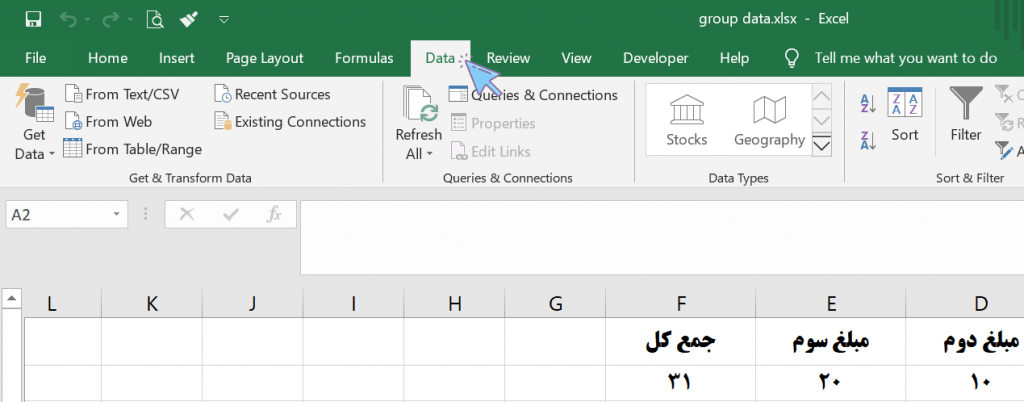Click cell with value ۳۱
Viewport: 1024px width, 402px height.
(x=681, y=382)
